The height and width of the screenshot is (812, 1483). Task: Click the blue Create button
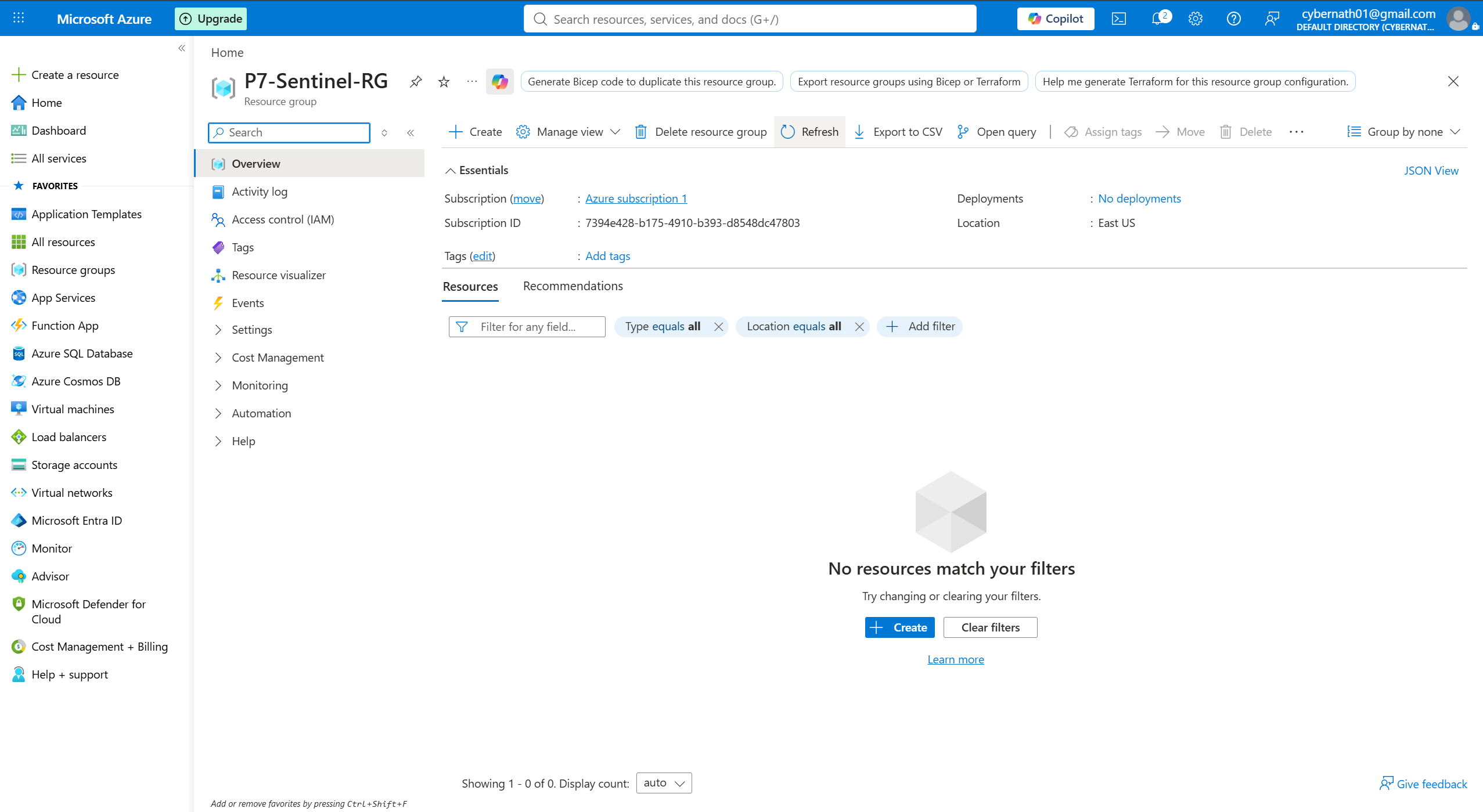click(899, 627)
